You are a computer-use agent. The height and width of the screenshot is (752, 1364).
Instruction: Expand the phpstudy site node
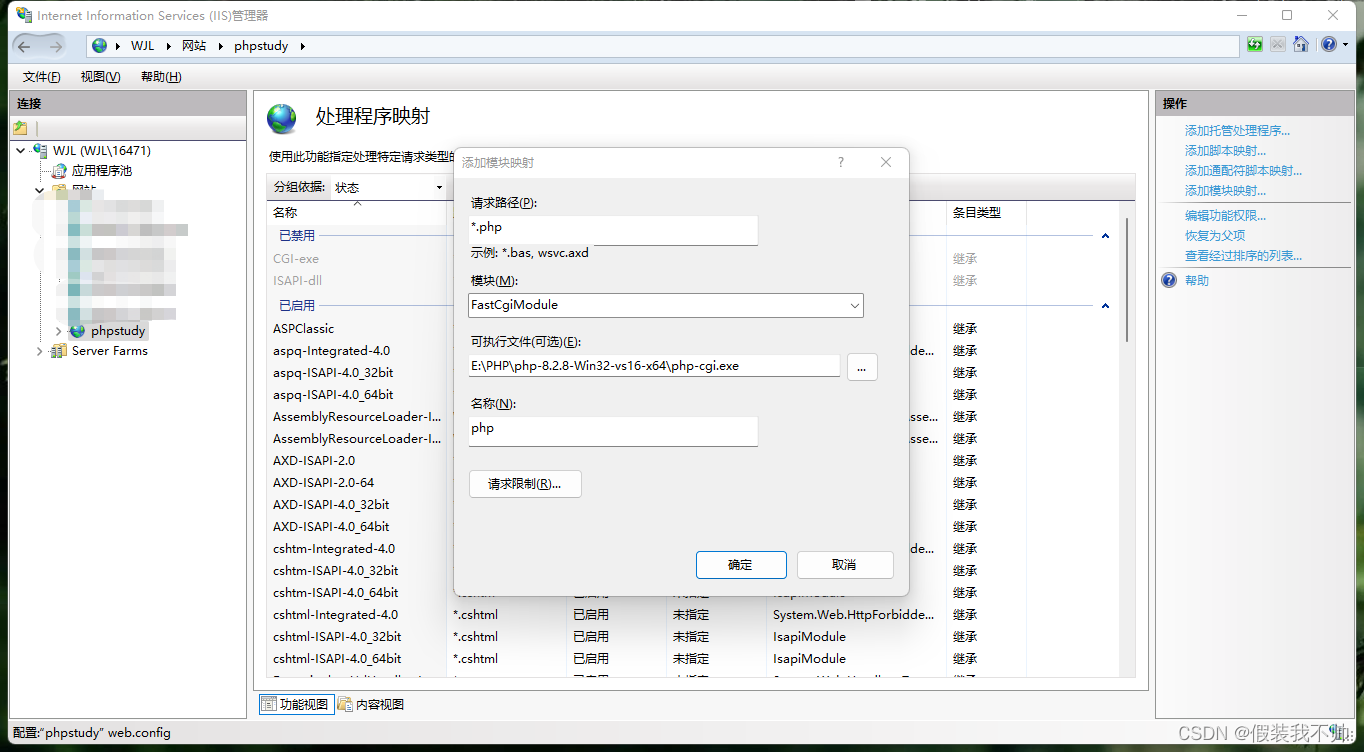click(59, 331)
